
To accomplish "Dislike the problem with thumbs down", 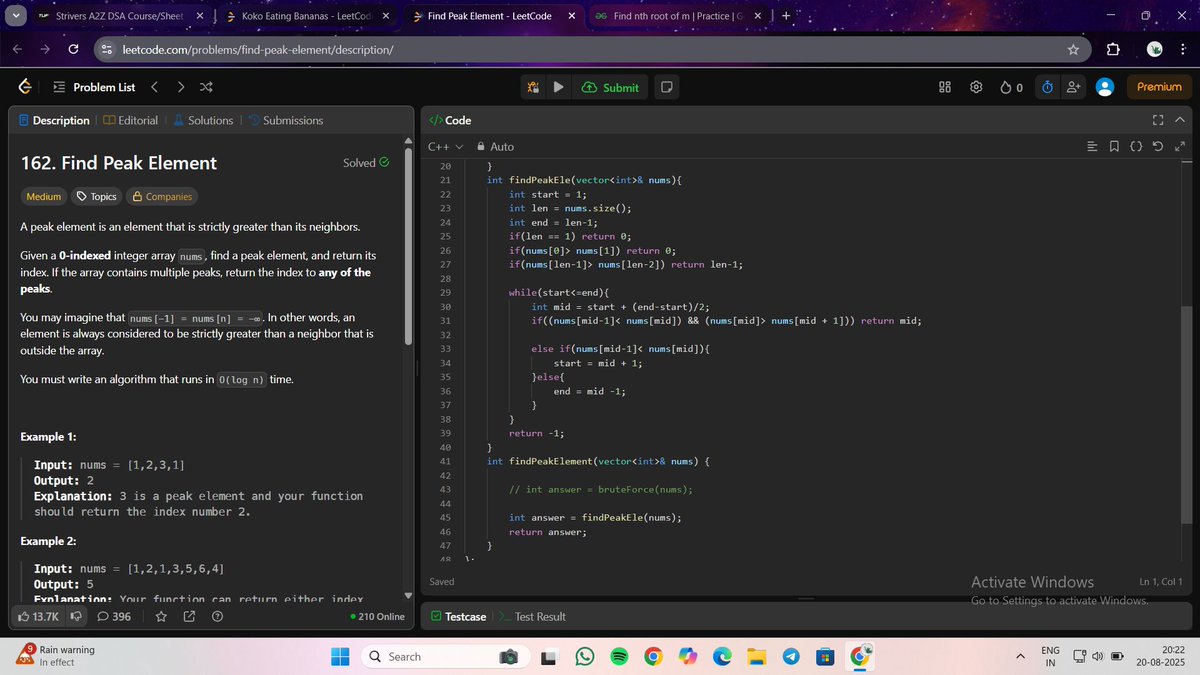I will pyautogui.click(x=76, y=616).
